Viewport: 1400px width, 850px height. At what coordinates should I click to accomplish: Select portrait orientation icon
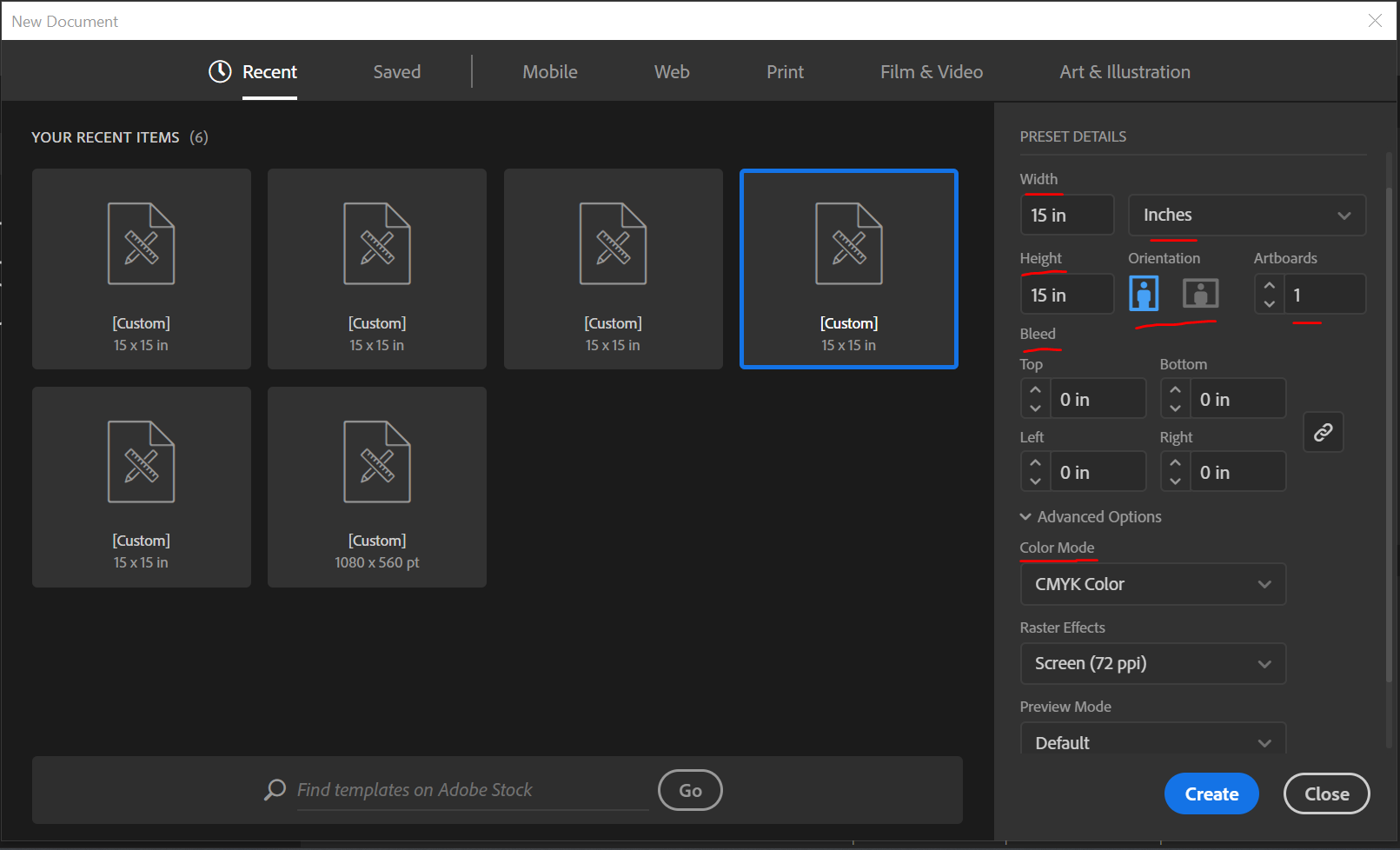(1144, 294)
